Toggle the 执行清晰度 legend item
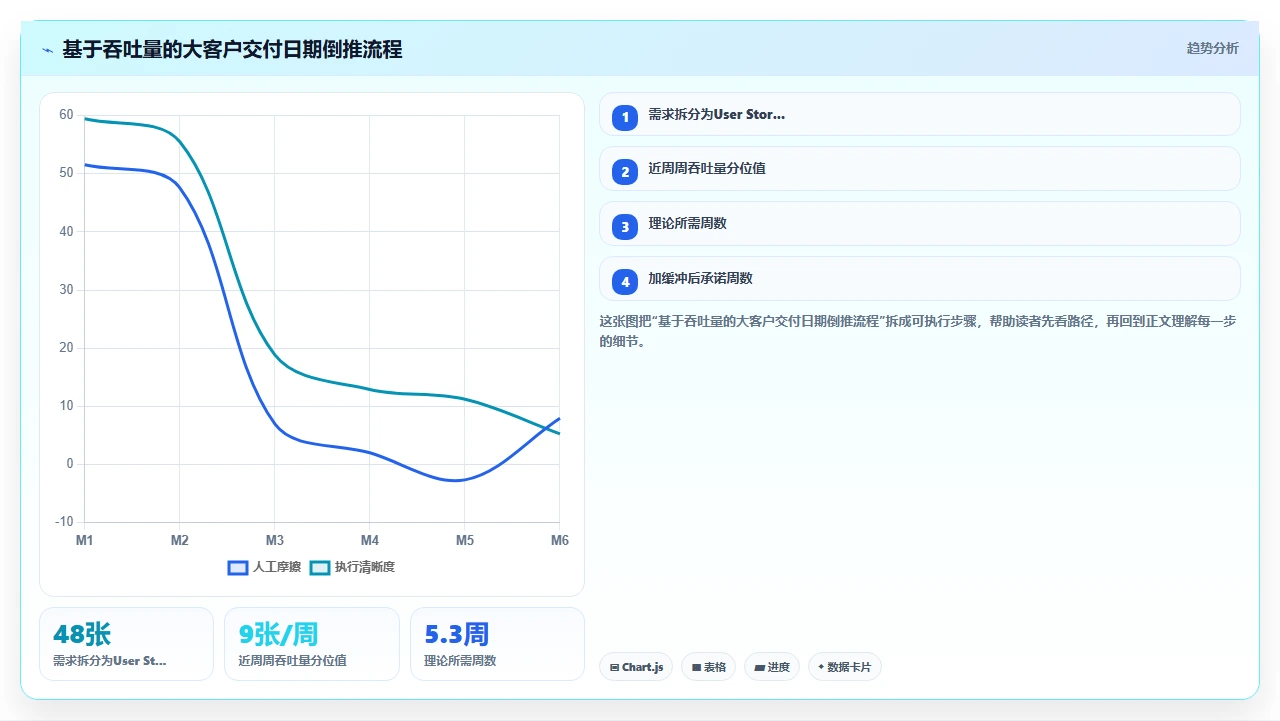The height and width of the screenshot is (721, 1280). coord(352,567)
